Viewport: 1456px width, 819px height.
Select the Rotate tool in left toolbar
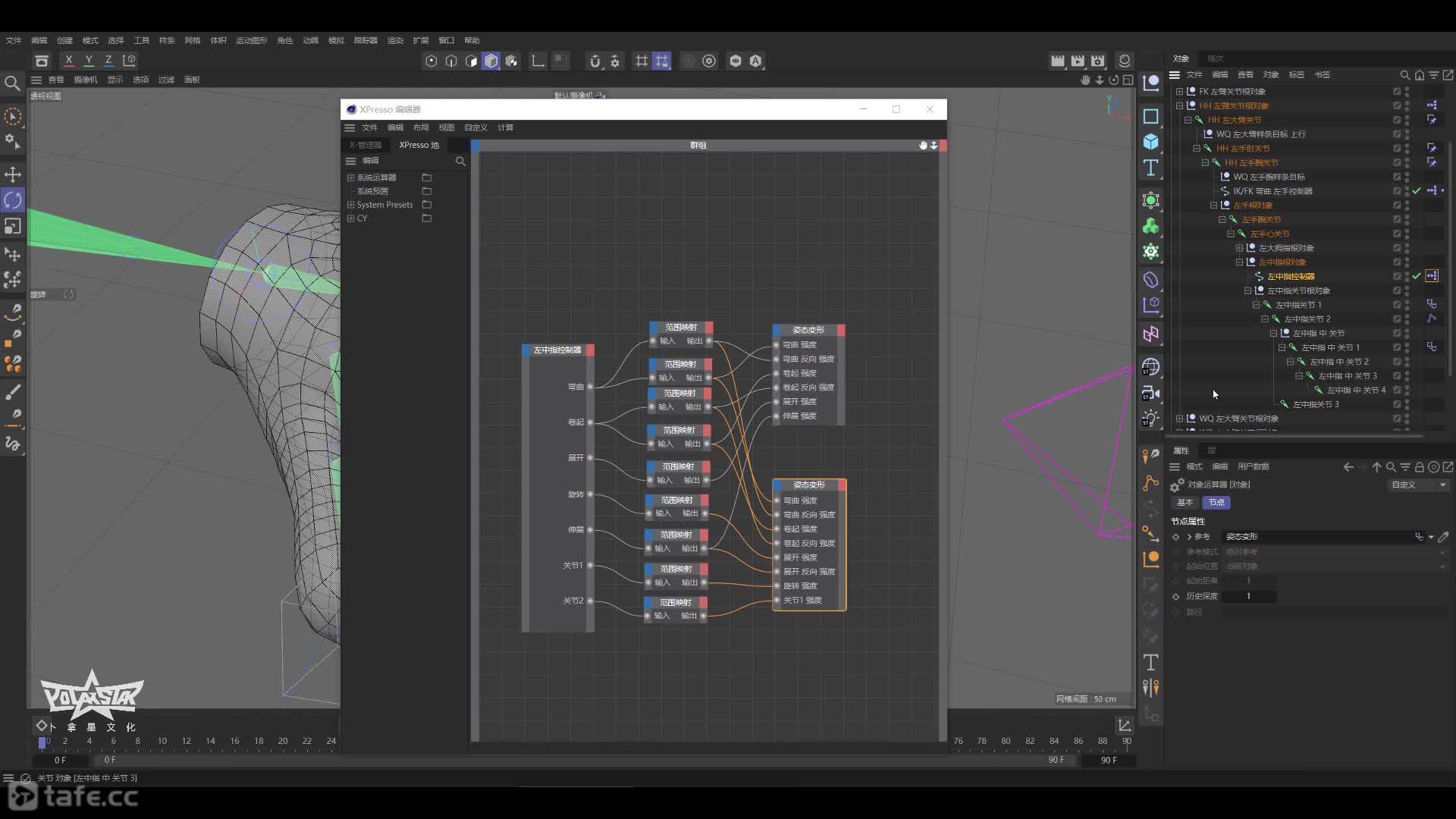[13, 200]
